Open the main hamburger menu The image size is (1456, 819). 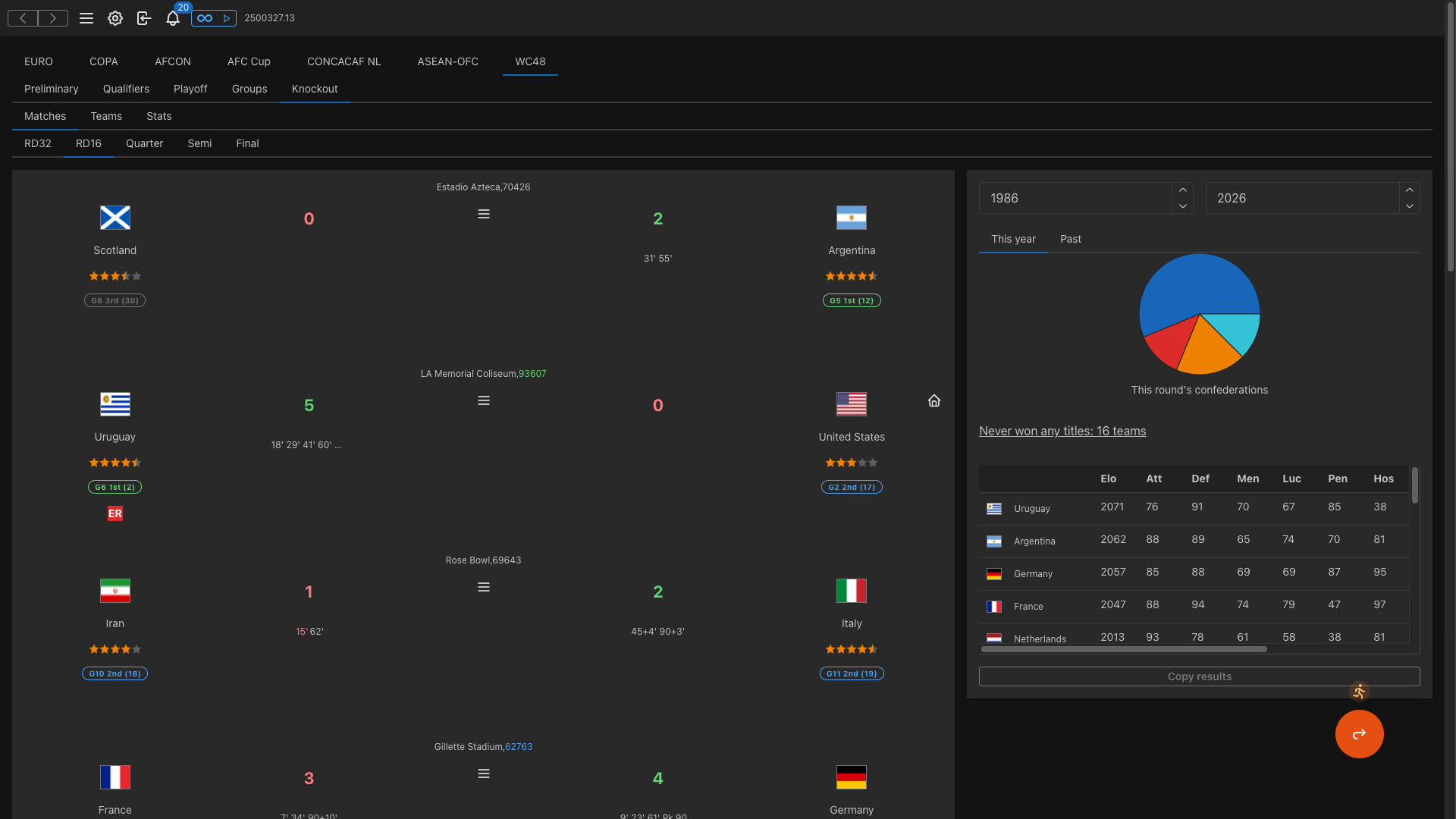click(86, 18)
